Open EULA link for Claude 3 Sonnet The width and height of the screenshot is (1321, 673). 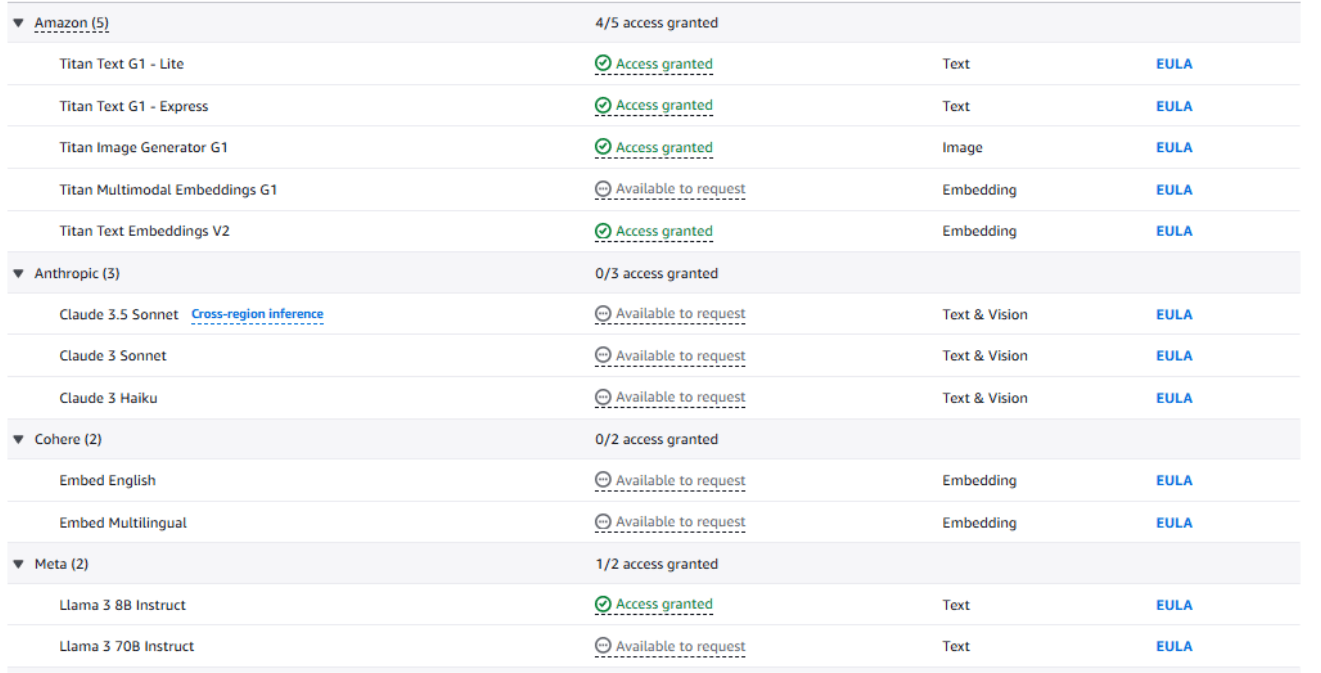coord(1174,356)
